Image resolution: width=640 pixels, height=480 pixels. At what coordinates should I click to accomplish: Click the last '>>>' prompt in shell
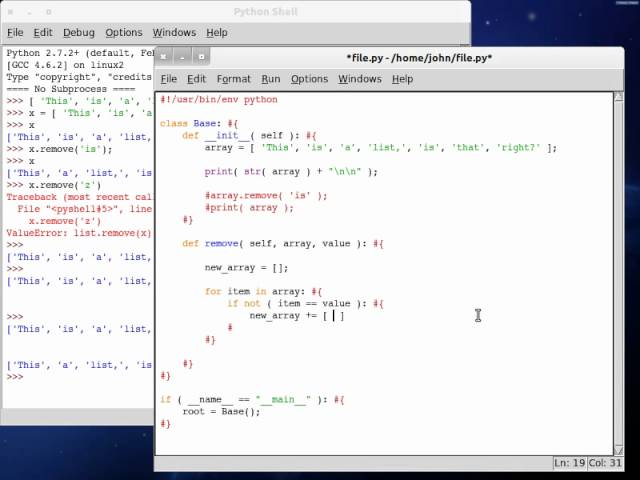coord(15,377)
